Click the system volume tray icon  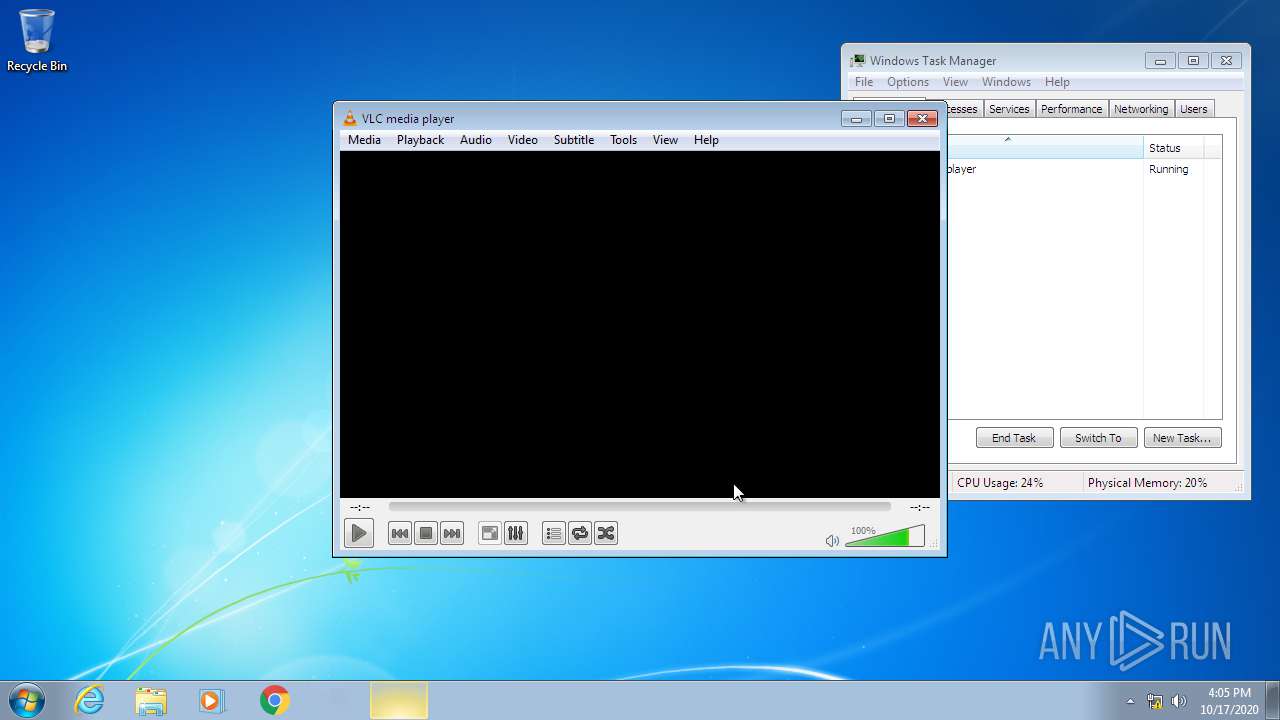click(x=1179, y=701)
